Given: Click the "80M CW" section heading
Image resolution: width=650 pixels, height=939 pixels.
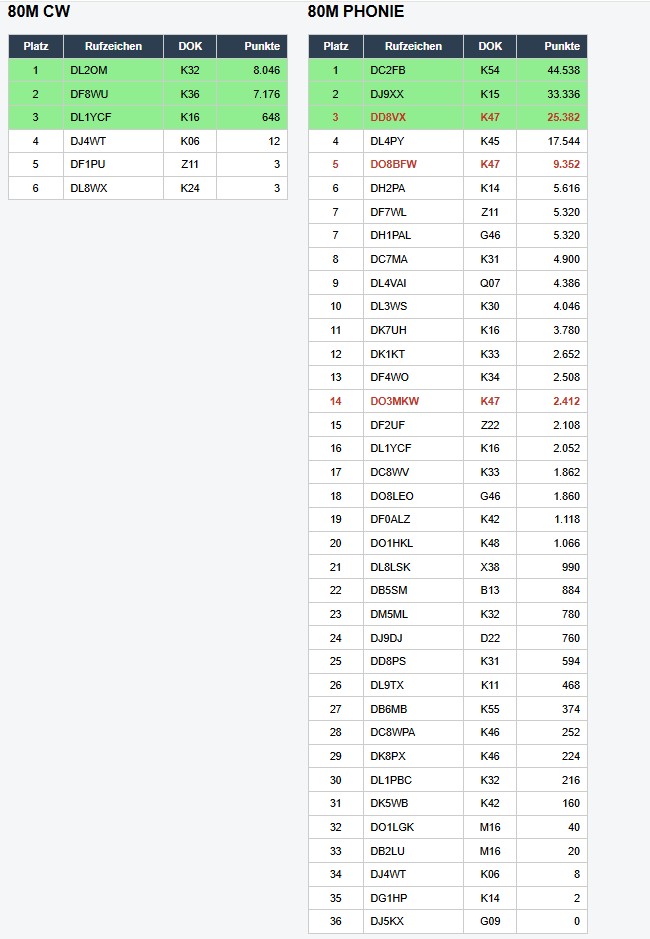Looking at the screenshot, I should (39, 12).
